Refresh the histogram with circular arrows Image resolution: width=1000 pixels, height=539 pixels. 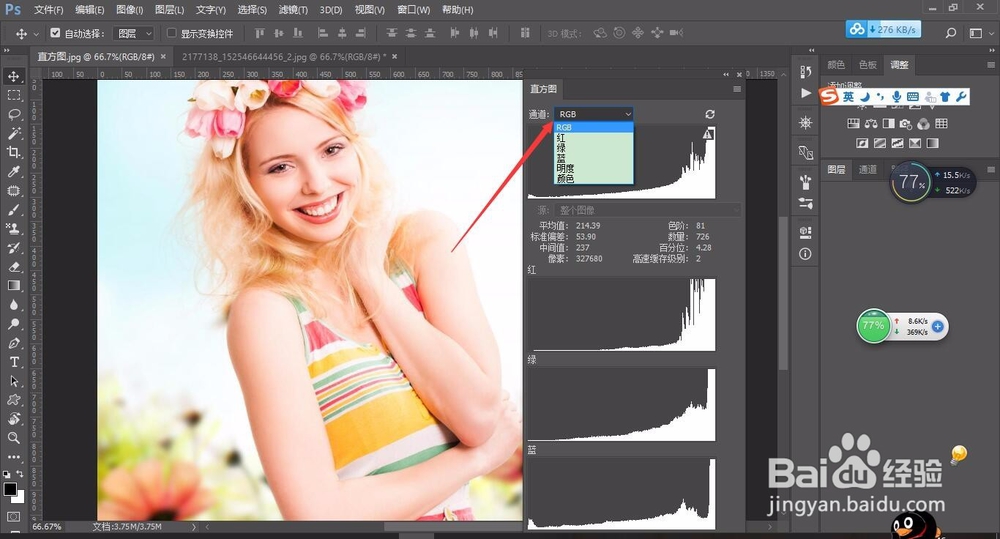[x=710, y=114]
